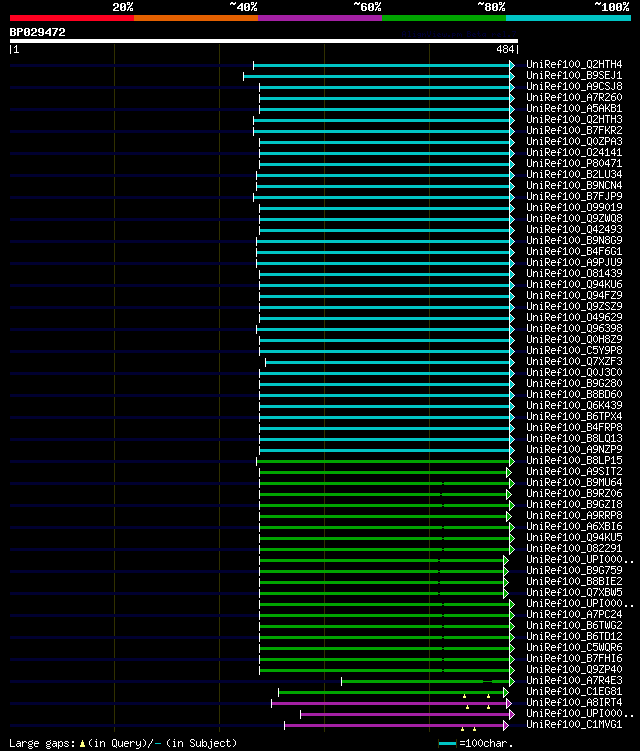Select label UniRef100_A7PC24

coord(574,615)
